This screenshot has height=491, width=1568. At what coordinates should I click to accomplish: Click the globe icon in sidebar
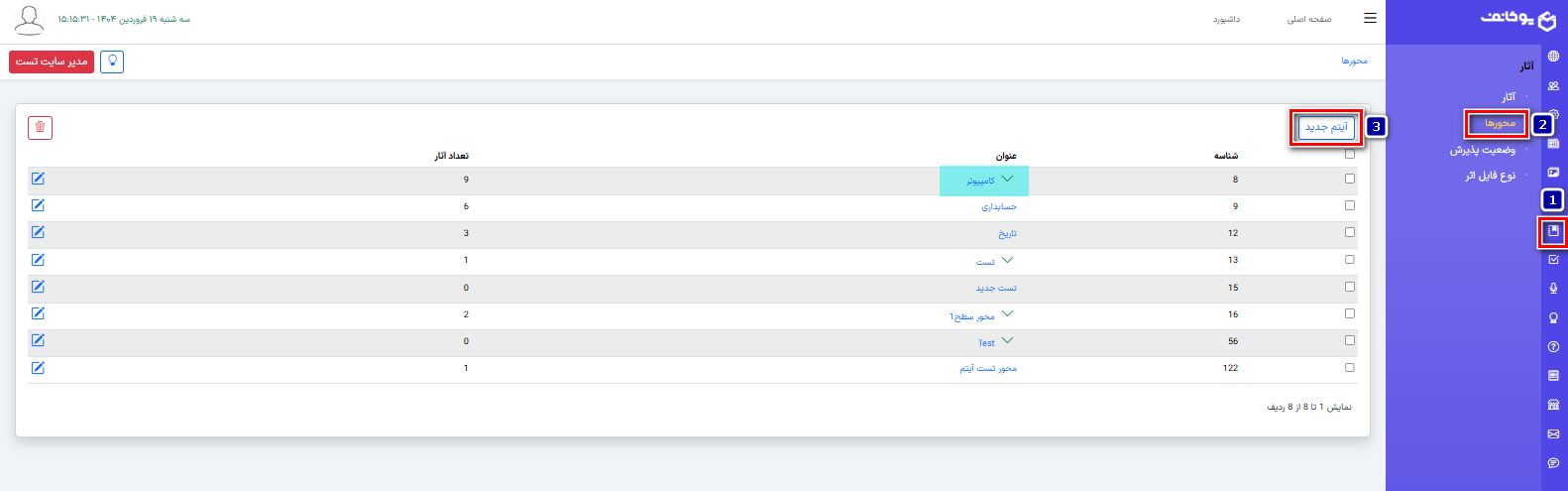coord(1553,57)
